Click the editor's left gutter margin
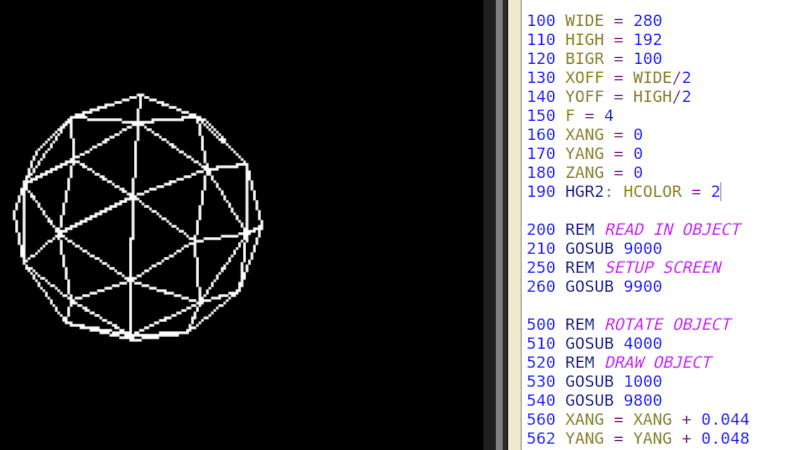The image size is (800, 450). point(513,225)
